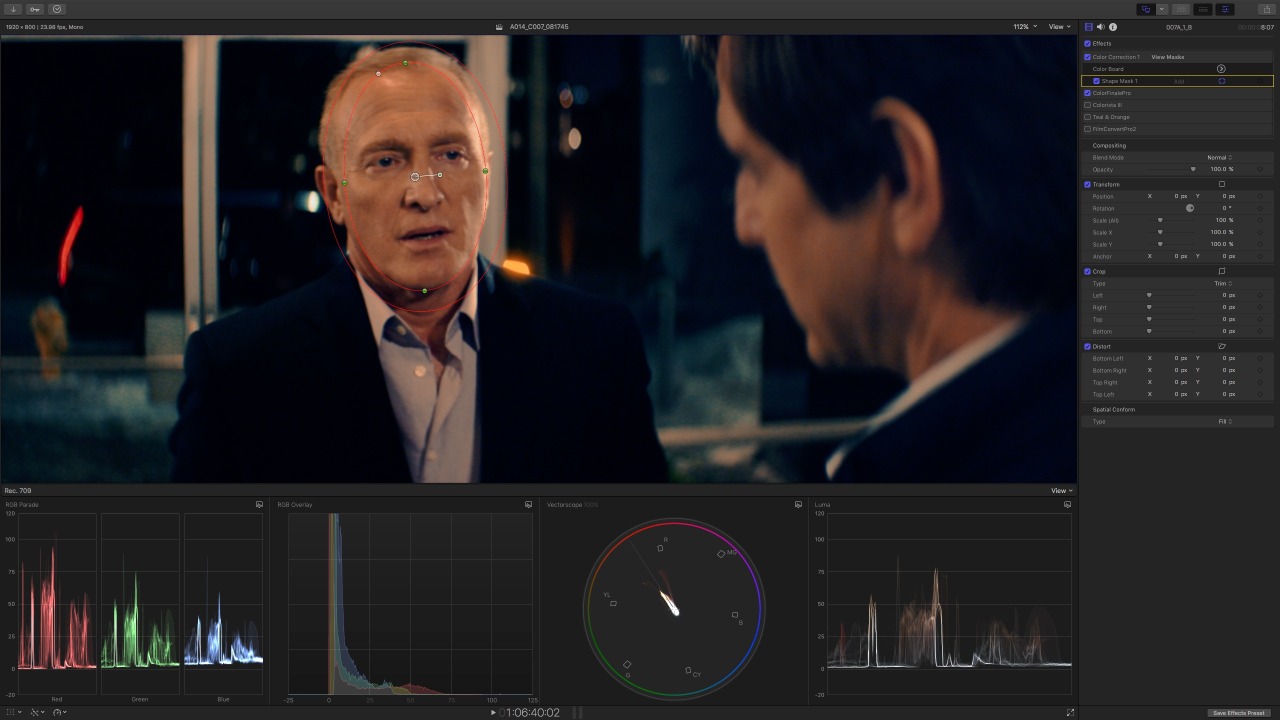Image resolution: width=1280 pixels, height=720 pixels.
Task: Click the shape mask center control point
Action: click(415, 177)
